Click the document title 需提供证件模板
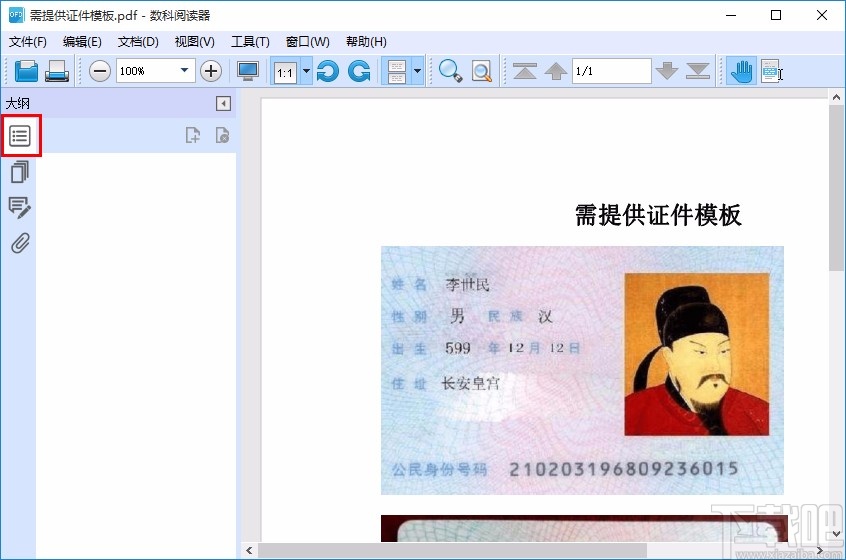The height and width of the screenshot is (560, 846). (658, 215)
